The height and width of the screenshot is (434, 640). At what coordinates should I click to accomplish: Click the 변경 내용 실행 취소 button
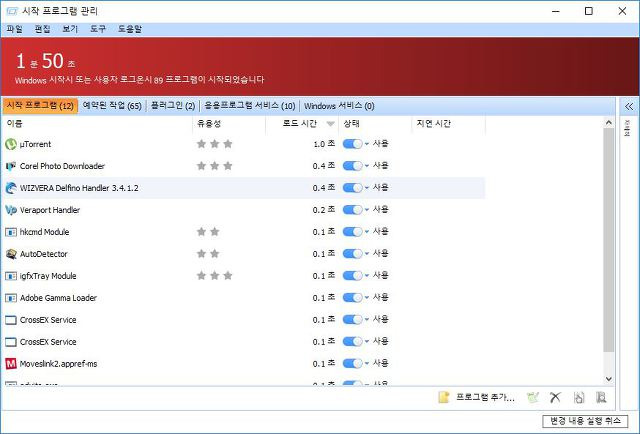pyautogui.click(x=585, y=421)
